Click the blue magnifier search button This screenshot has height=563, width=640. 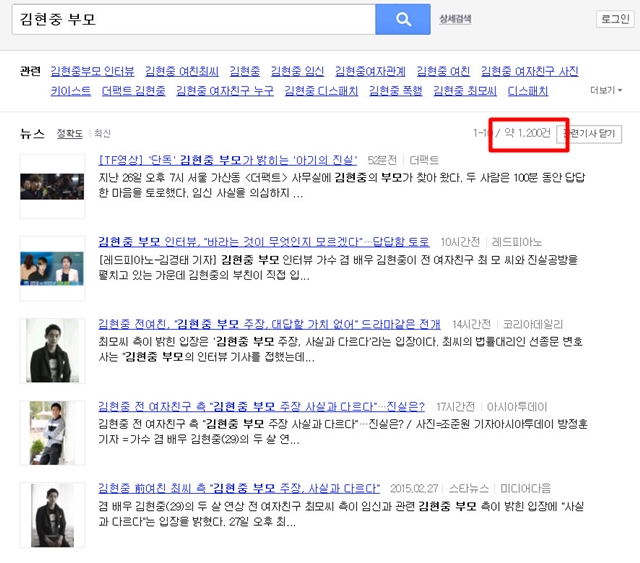402,19
